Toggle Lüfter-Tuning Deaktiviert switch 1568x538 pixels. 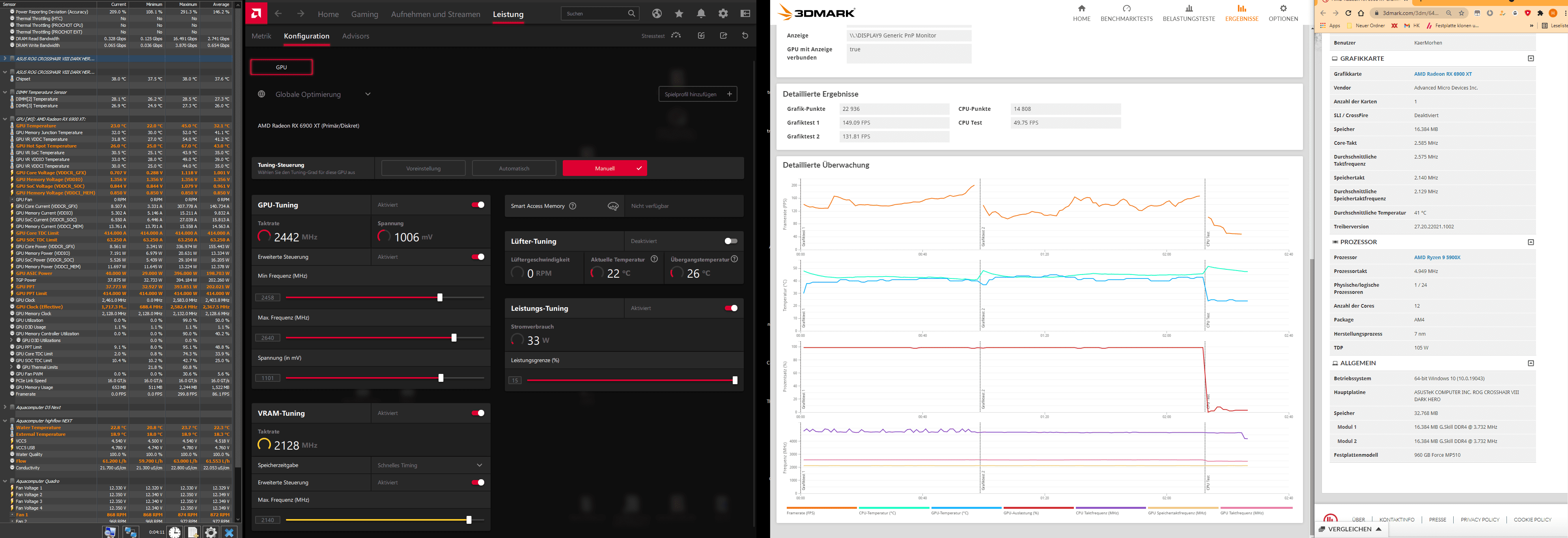731,241
